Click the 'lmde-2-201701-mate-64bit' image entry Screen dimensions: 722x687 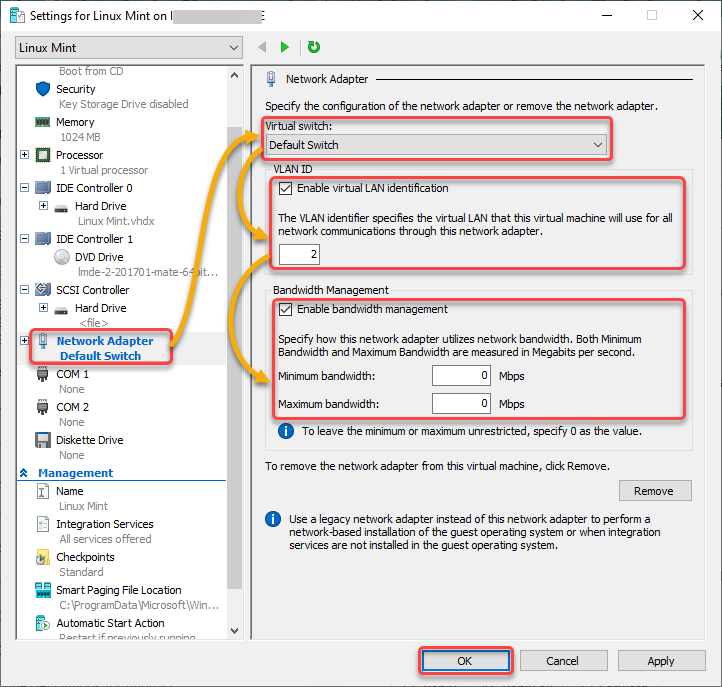[x=148, y=272]
